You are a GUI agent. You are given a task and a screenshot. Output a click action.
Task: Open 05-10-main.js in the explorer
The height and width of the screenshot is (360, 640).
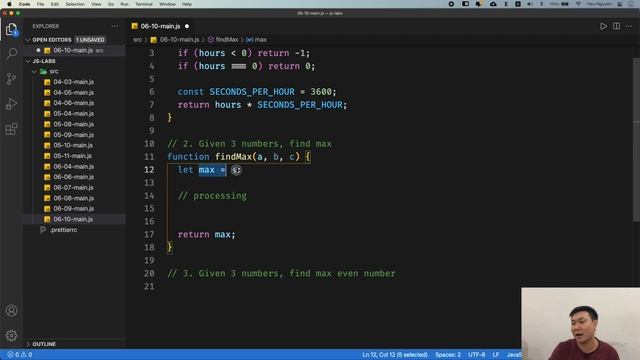point(75,145)
